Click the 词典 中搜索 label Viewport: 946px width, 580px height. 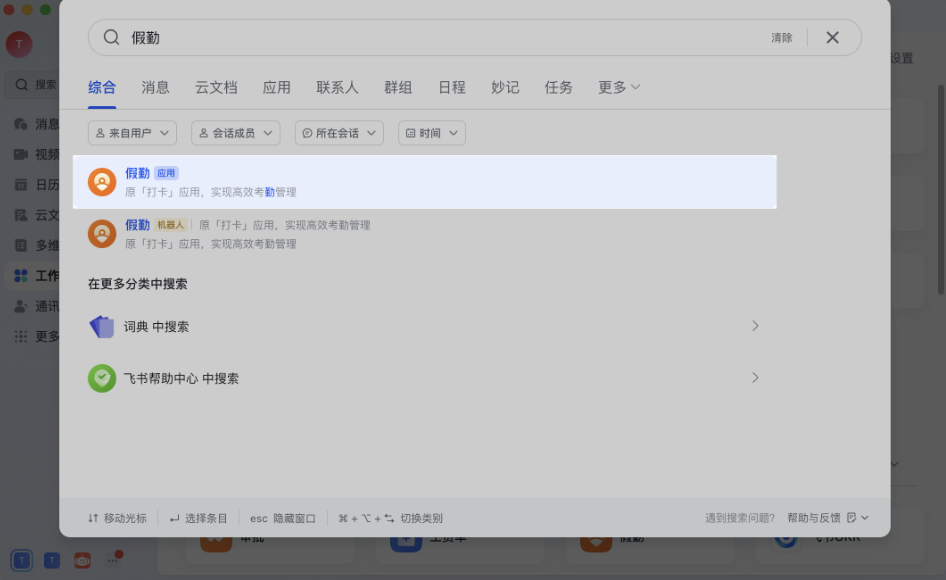pos(156,327)
